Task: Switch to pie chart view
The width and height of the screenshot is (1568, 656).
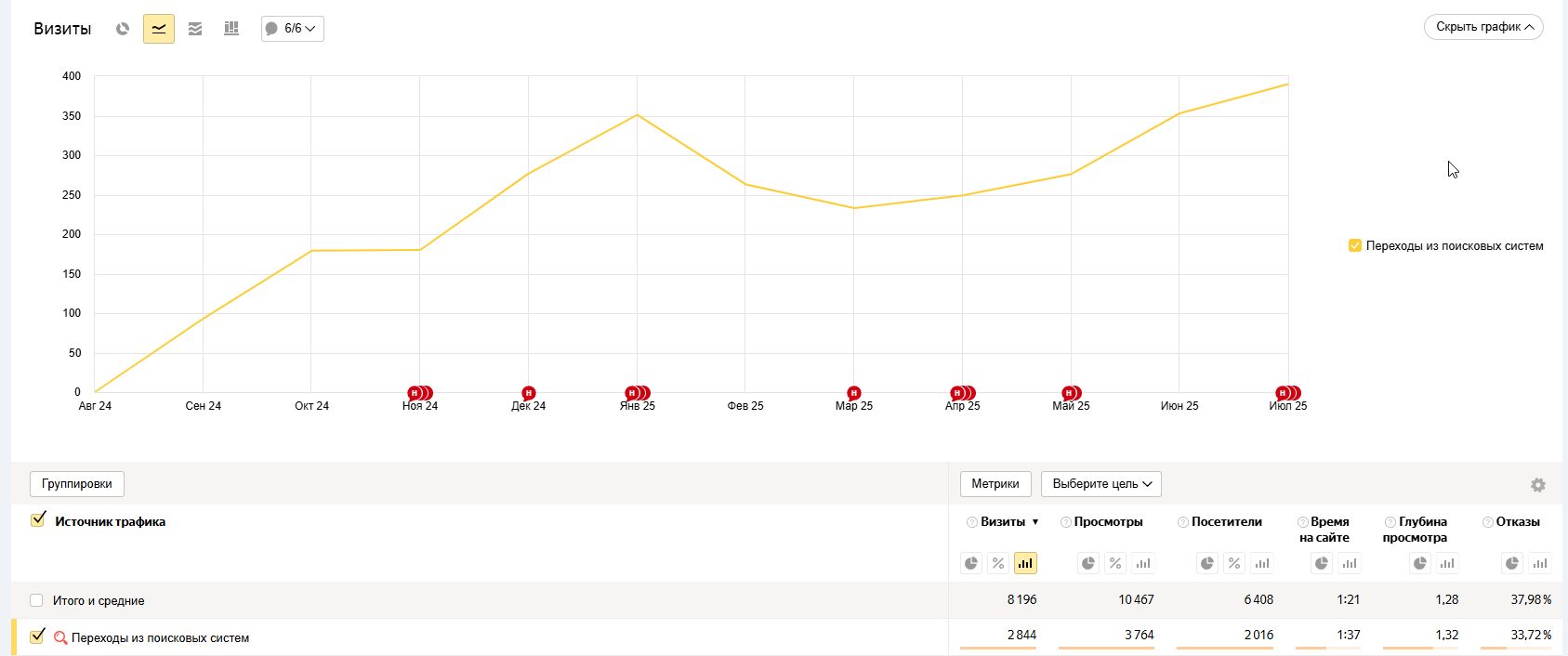Action: 122,29
